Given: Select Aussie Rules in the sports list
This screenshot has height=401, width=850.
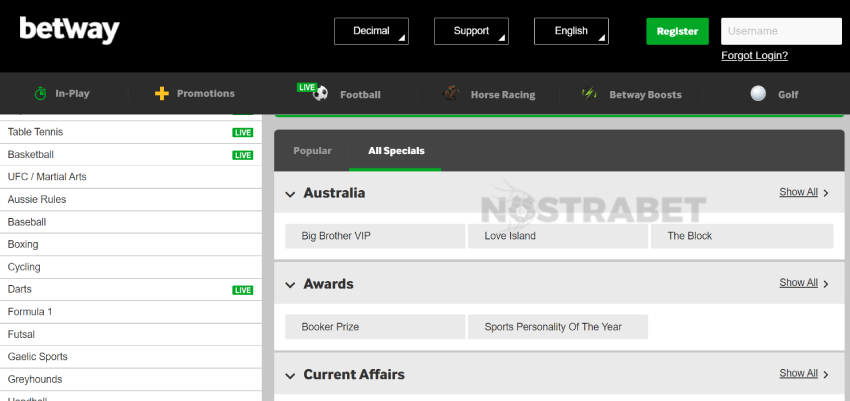Looking at the screenshot, I should 131,200.
